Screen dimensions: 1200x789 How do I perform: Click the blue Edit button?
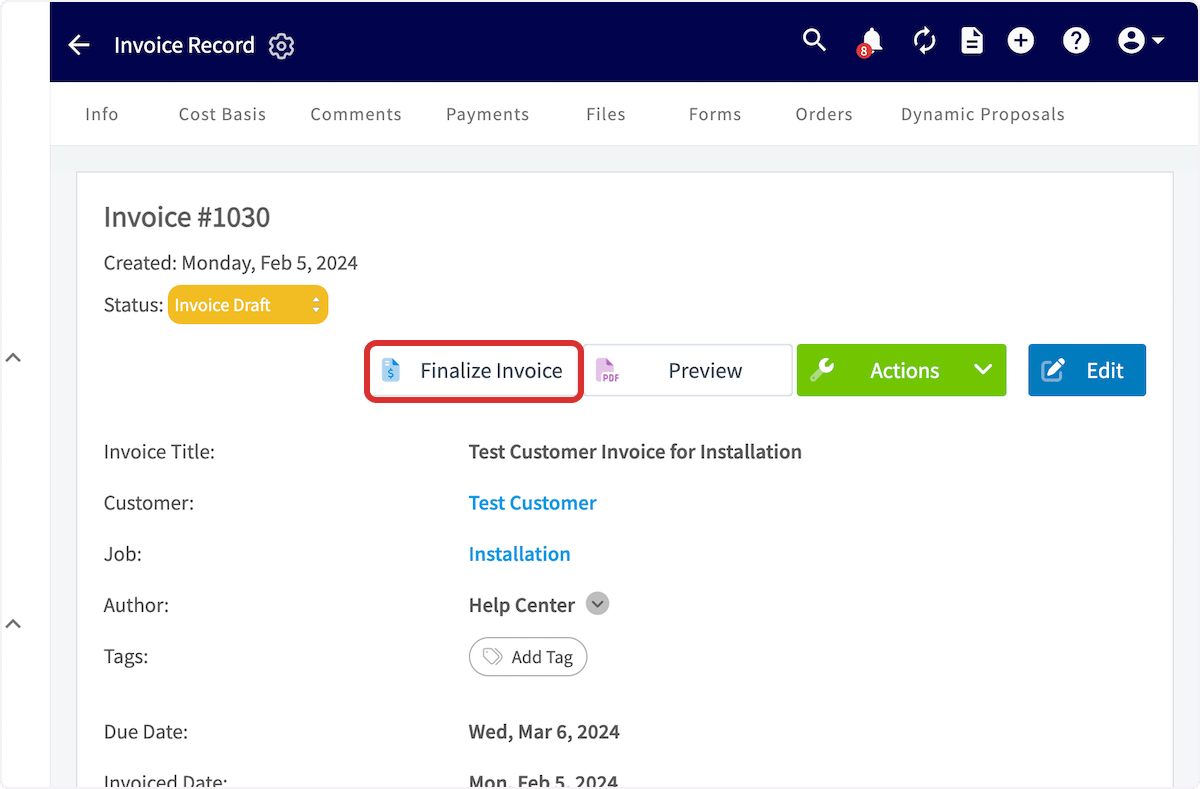1087,370
